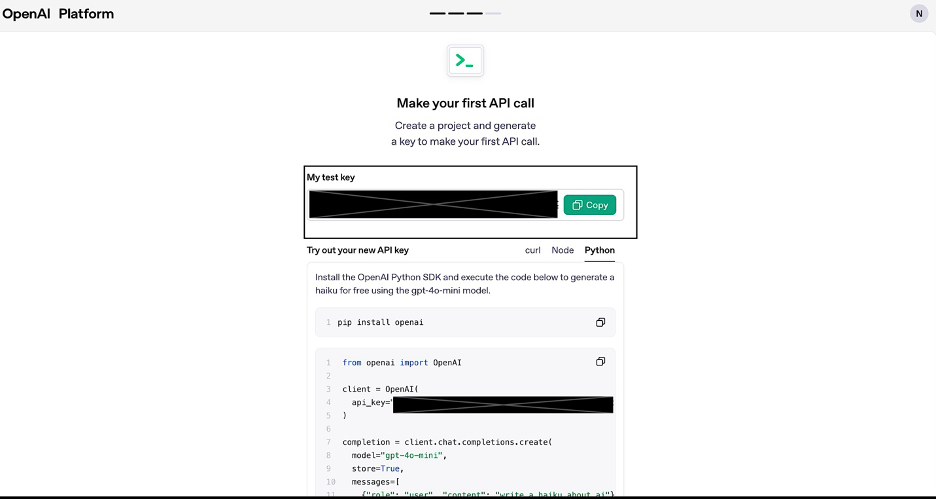Click the 'My test key' label
The image size is (936, 500).
click(x=331, y=177)
